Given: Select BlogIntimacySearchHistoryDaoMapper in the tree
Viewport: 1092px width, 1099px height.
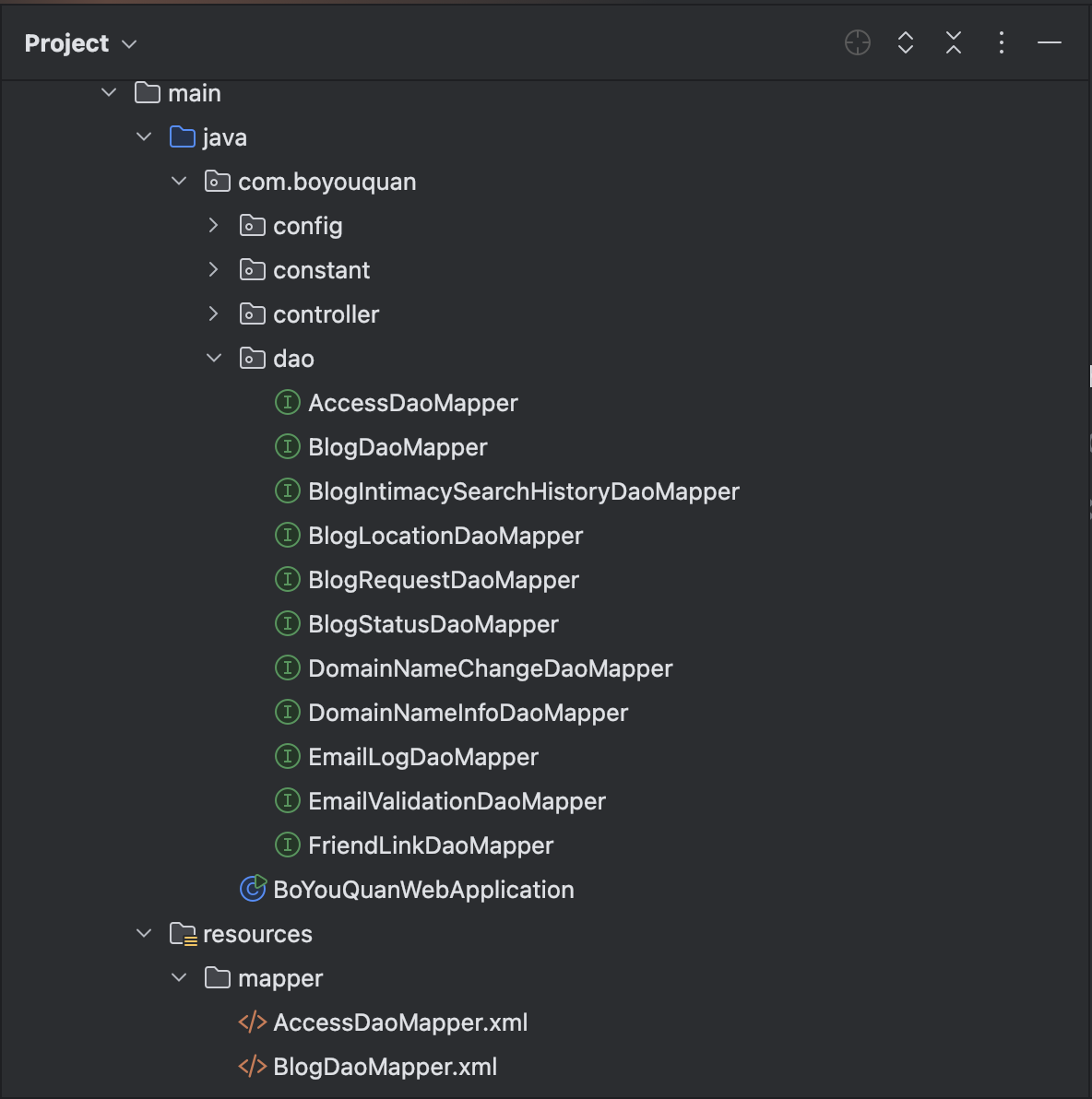Looking at the screenshot, I should tap(523, 491).
